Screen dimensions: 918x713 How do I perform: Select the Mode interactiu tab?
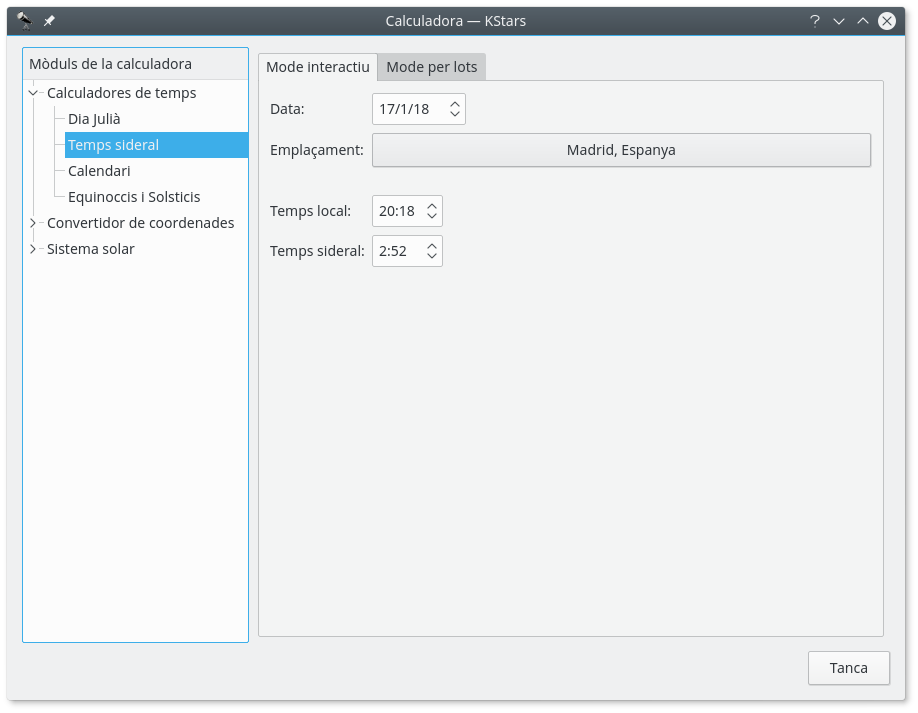tap(317, 67)
